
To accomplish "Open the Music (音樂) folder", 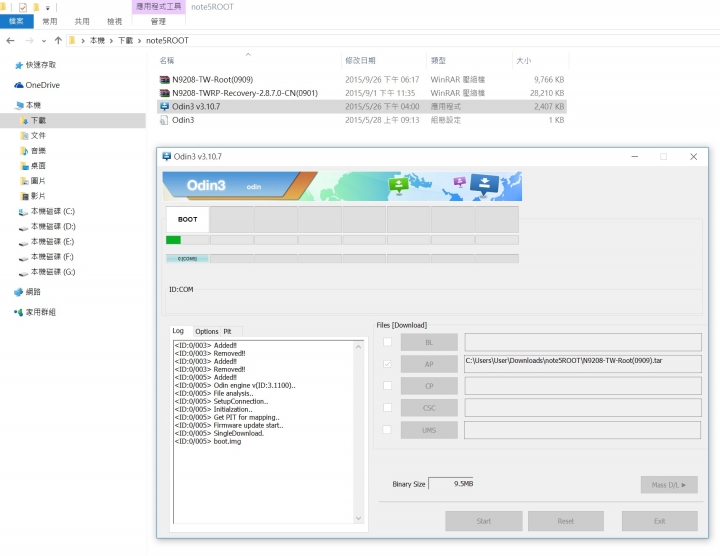I will click(x=33, y=151).
